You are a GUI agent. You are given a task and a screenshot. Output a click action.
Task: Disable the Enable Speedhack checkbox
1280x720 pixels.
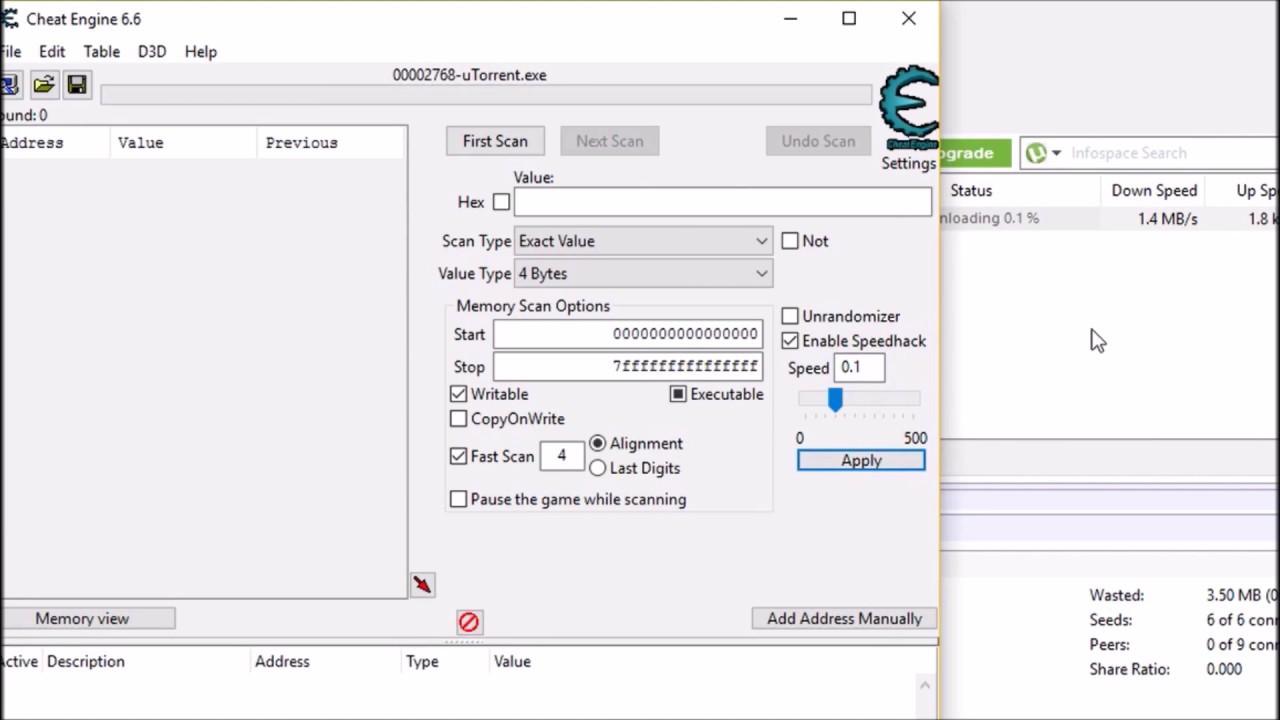(x=790, y=341)
